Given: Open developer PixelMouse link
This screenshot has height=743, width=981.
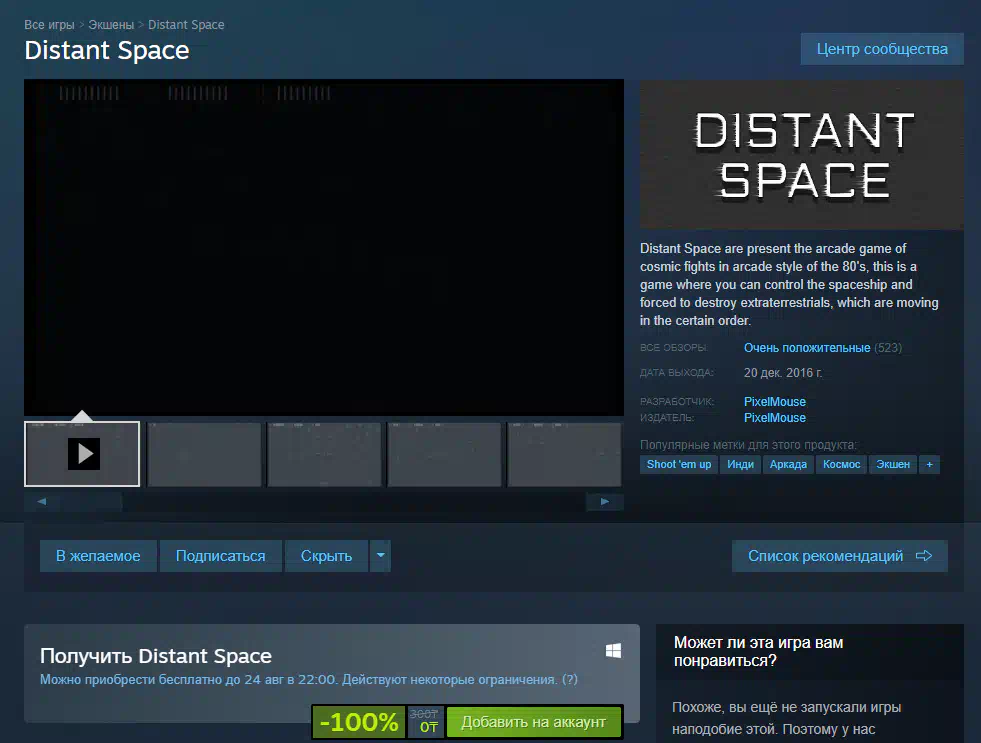Looking at the screenshot, I should pos(775,402).
